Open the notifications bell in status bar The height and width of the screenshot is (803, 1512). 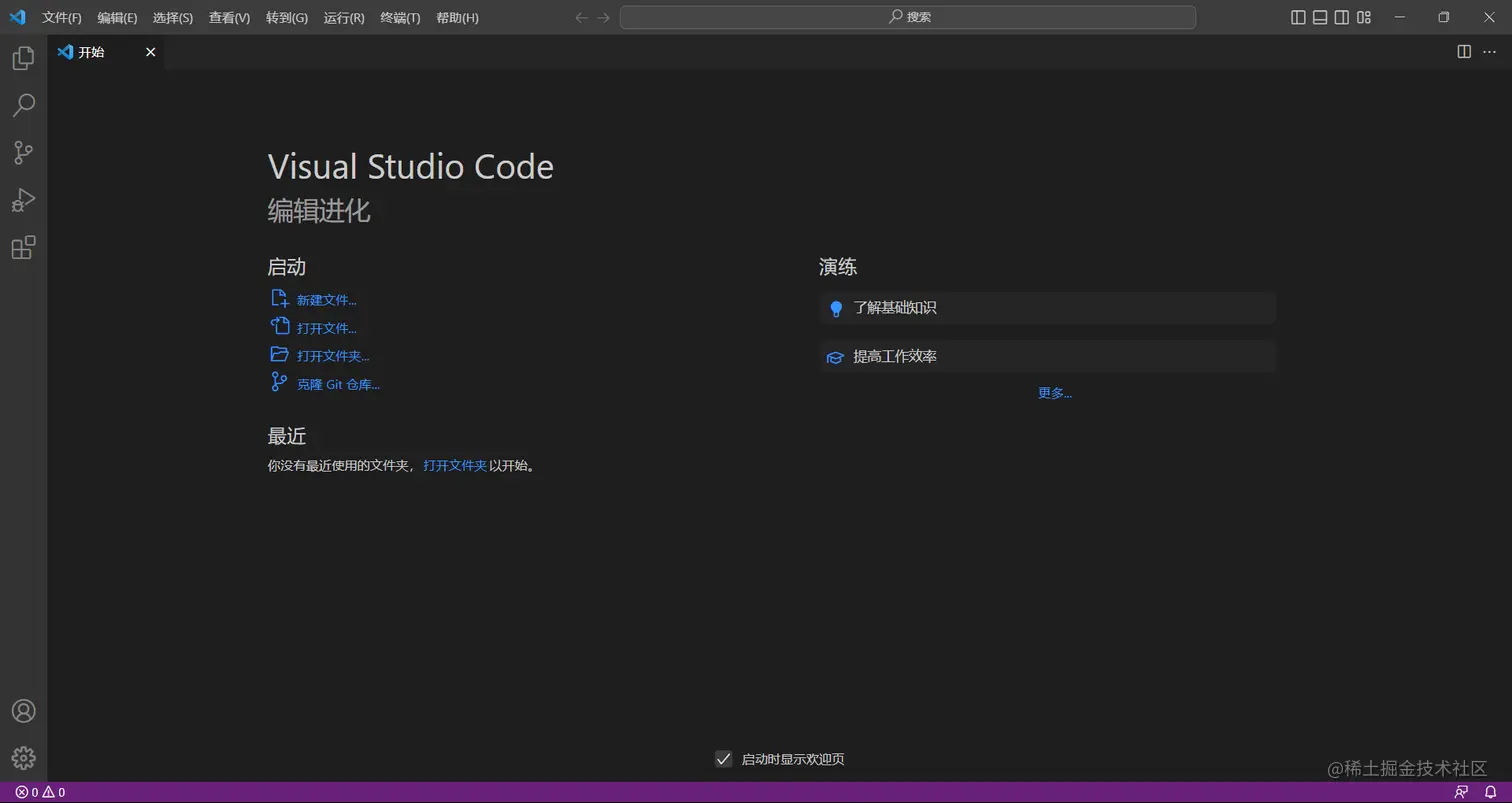coord(1490,792)
